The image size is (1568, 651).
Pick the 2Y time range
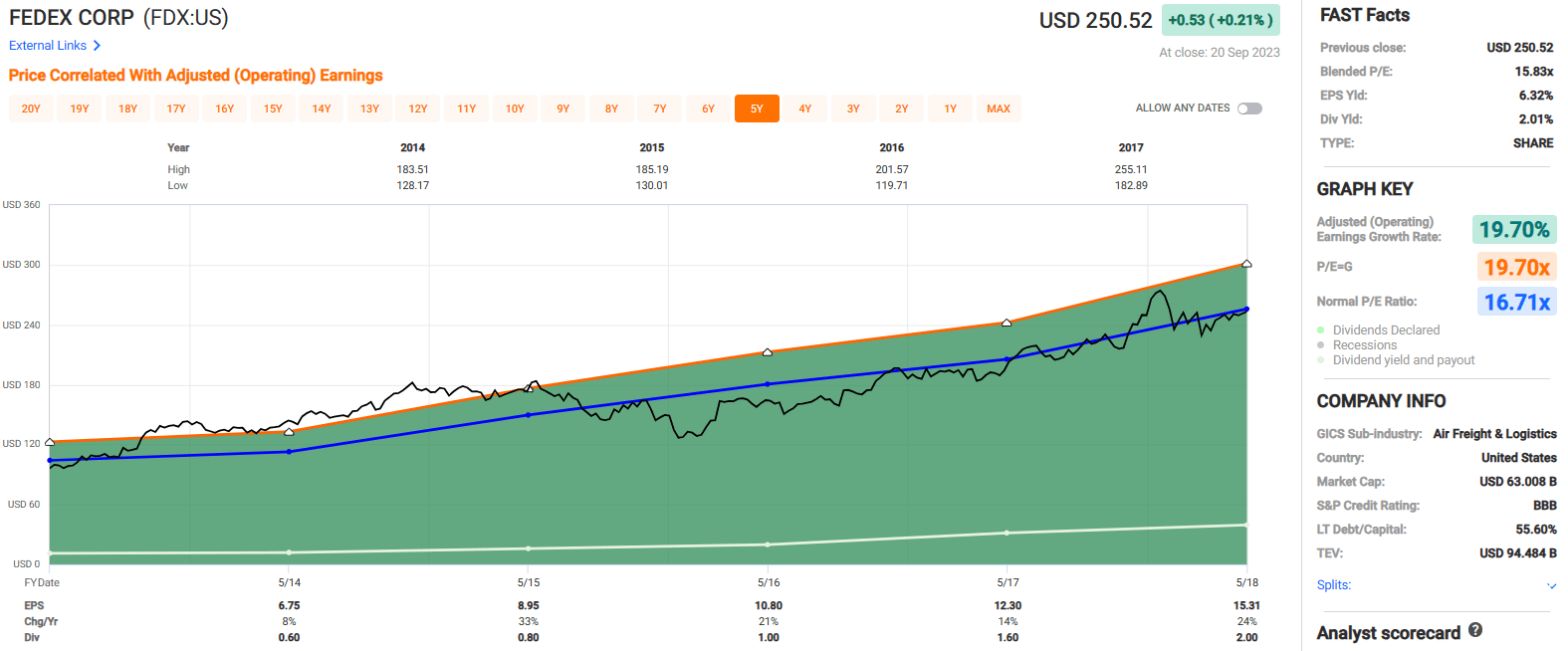coord(902,108)
